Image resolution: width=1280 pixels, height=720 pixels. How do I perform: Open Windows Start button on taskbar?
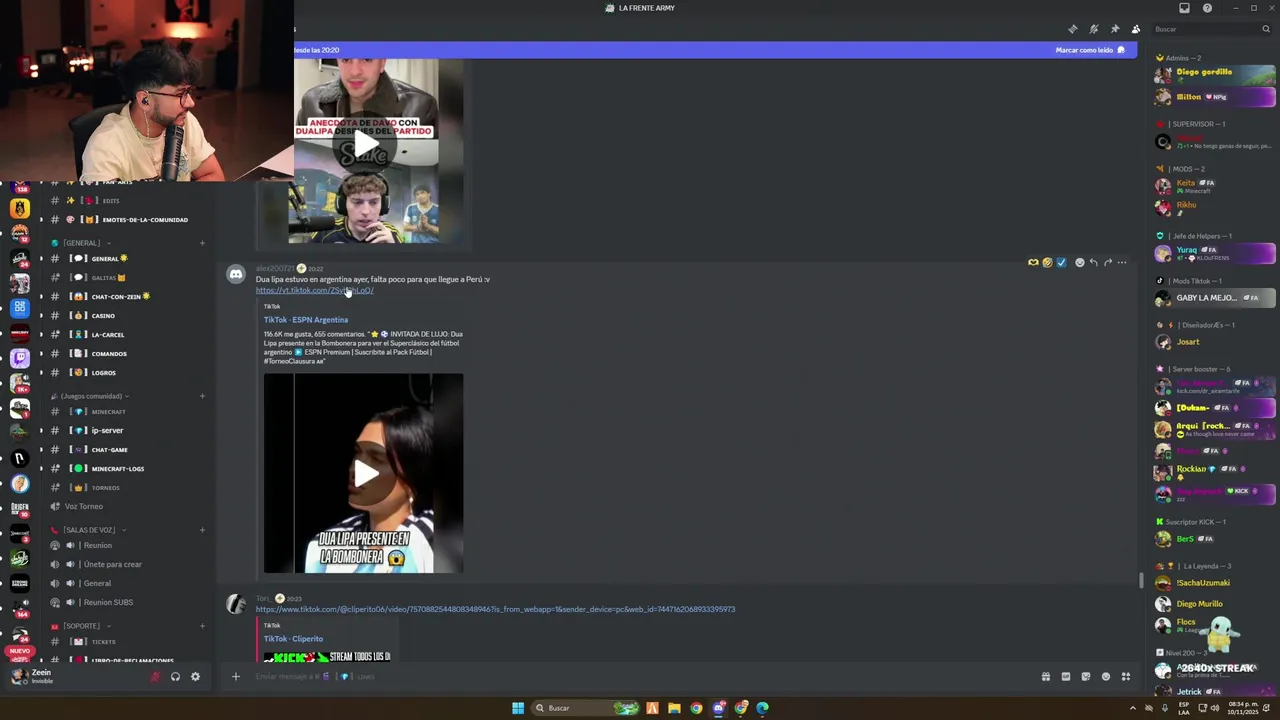tap(518, 708)
